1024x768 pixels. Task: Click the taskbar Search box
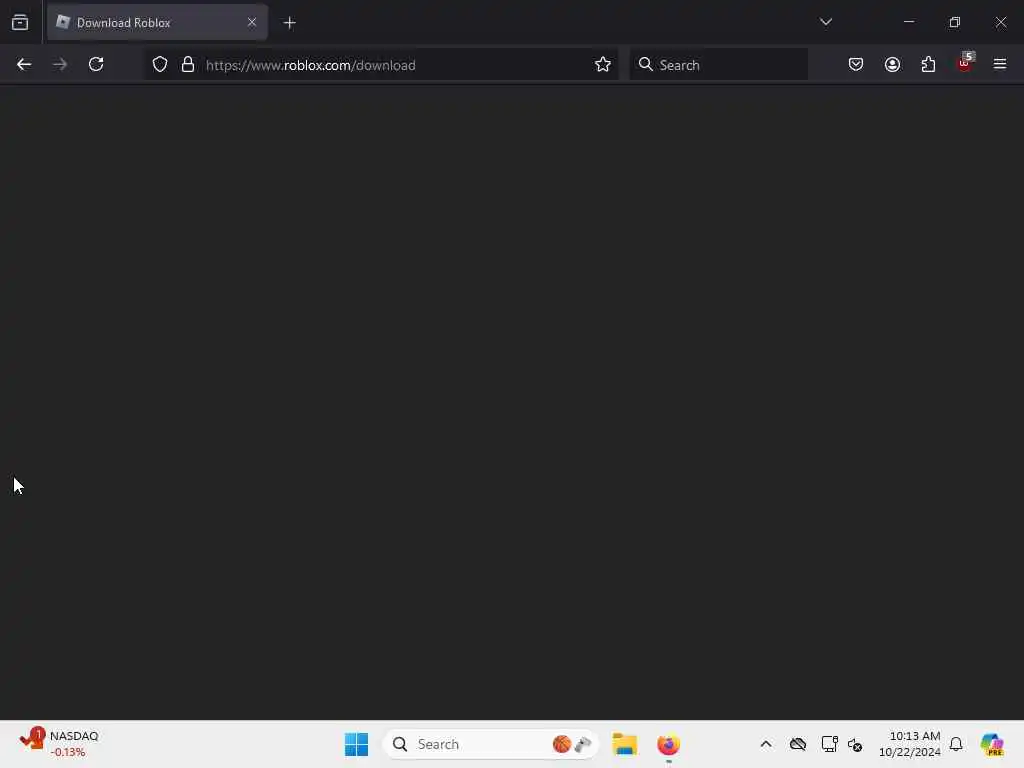[x=490, y=744]
